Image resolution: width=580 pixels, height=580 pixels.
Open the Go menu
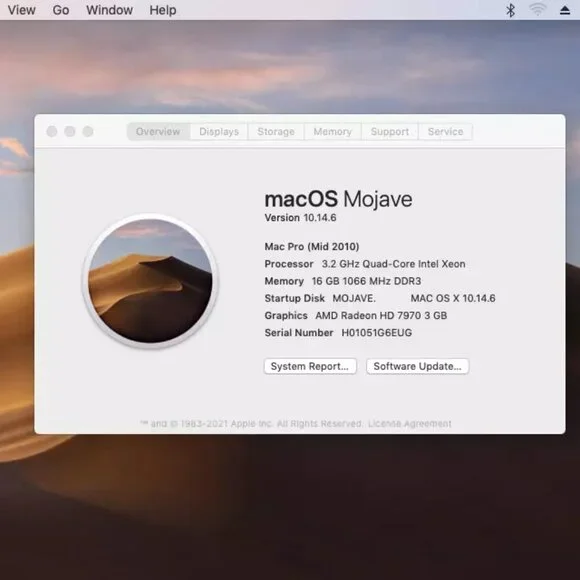click(x=61, y=10)
